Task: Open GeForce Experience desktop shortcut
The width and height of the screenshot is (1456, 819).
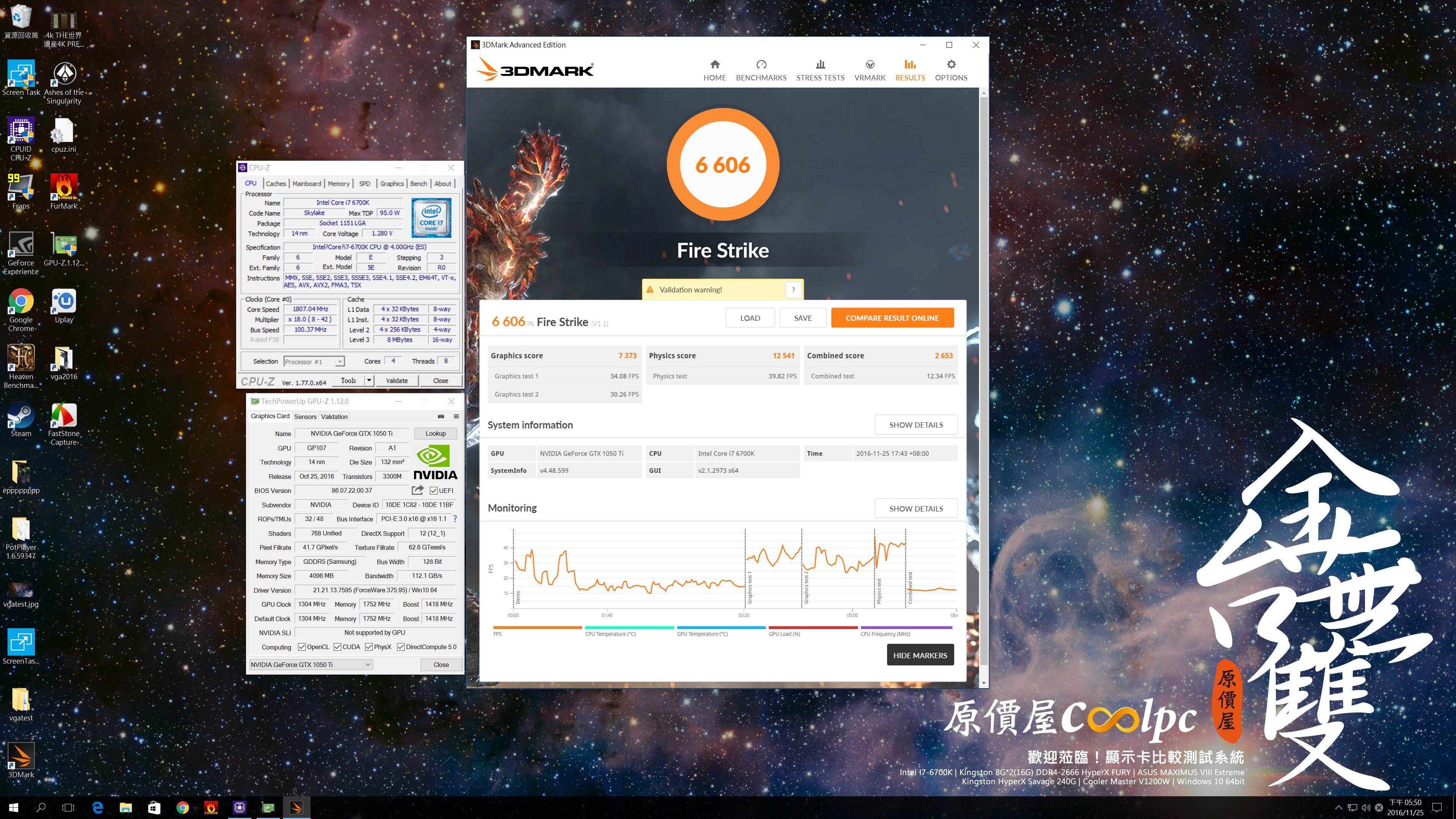Action: pos(21,253)
